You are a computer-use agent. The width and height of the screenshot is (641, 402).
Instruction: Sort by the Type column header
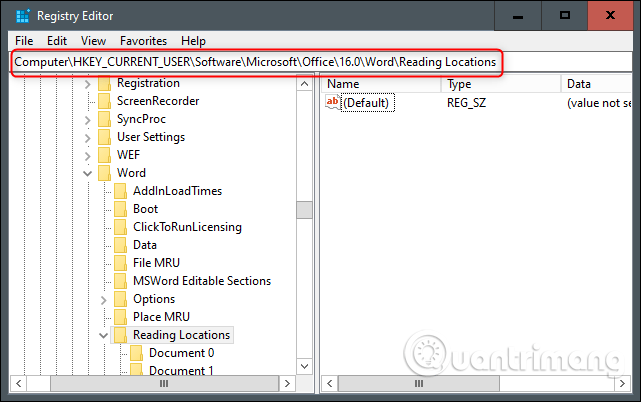pos(501,84)
